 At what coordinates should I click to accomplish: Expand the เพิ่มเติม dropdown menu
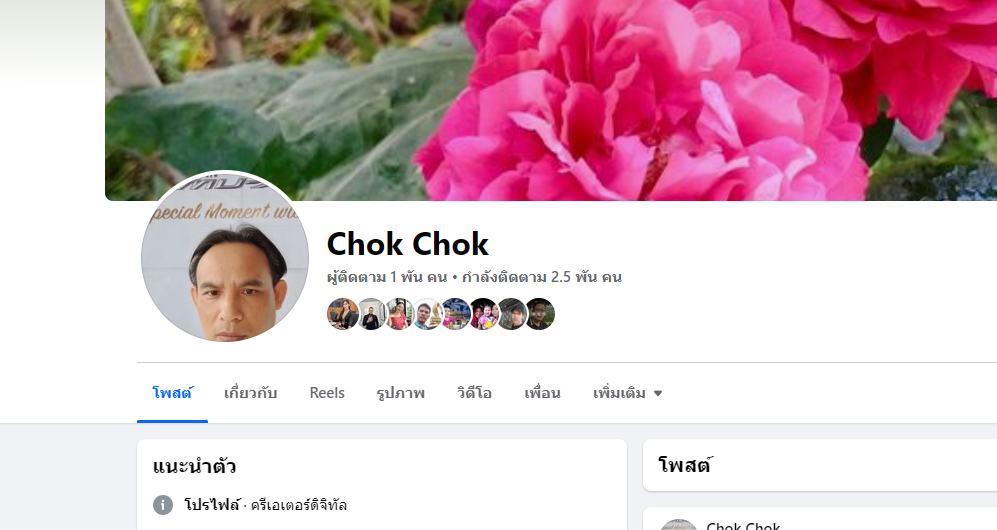coord(628,393)
